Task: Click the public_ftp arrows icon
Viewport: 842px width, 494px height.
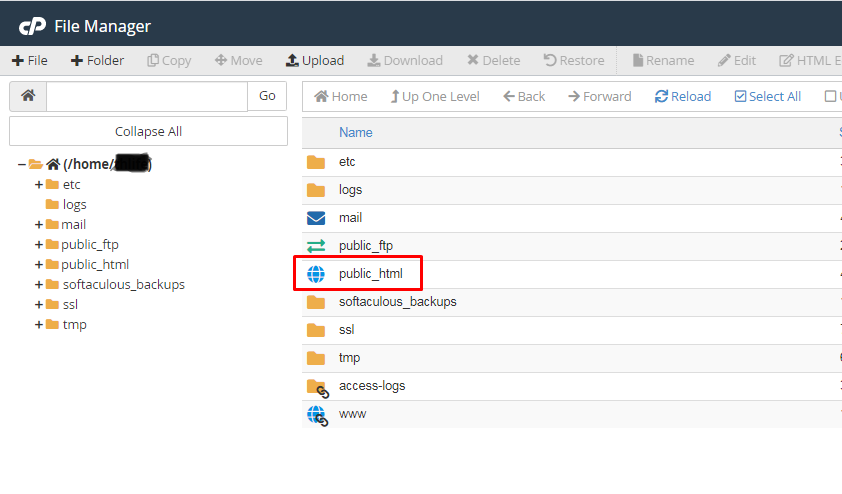Action: click(316, 245)
